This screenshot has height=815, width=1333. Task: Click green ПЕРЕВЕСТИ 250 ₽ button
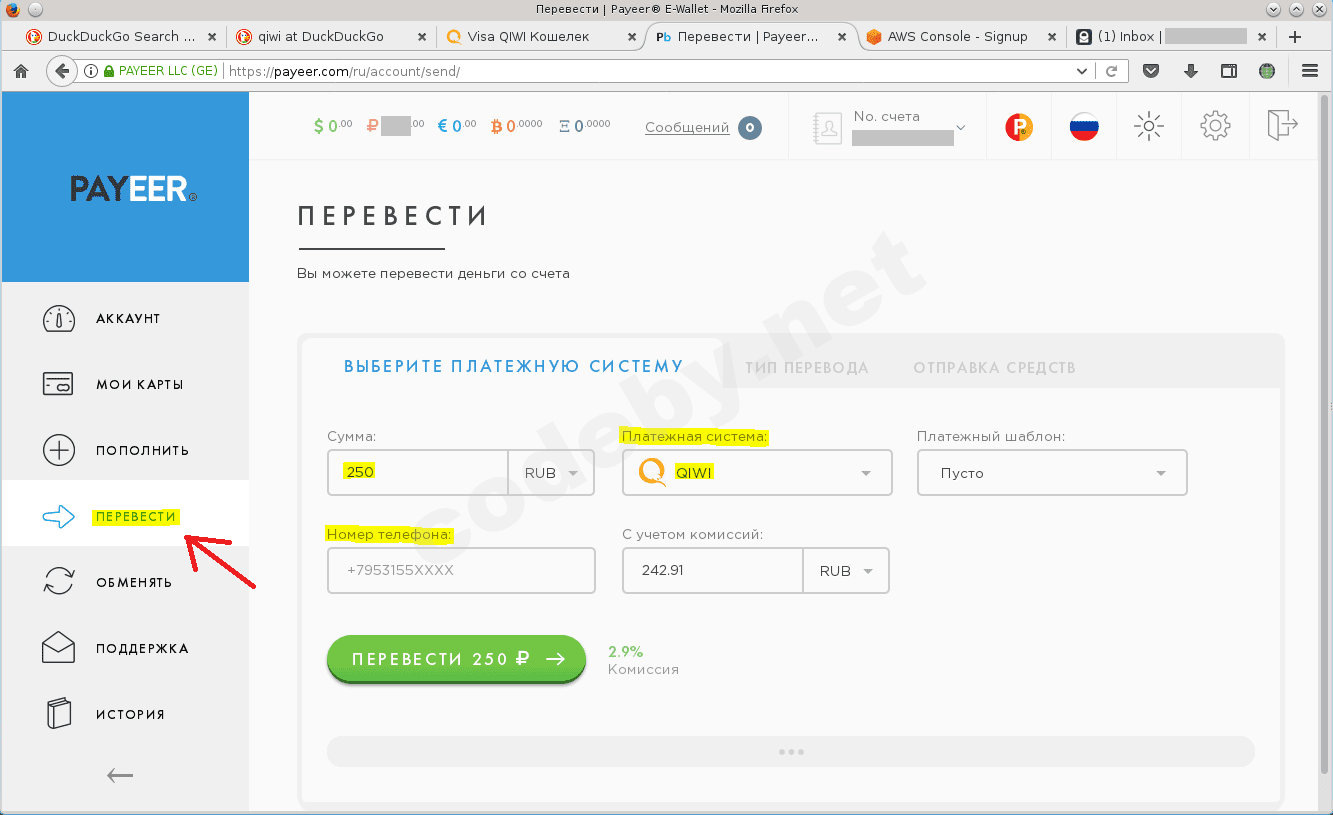(456, 659)
